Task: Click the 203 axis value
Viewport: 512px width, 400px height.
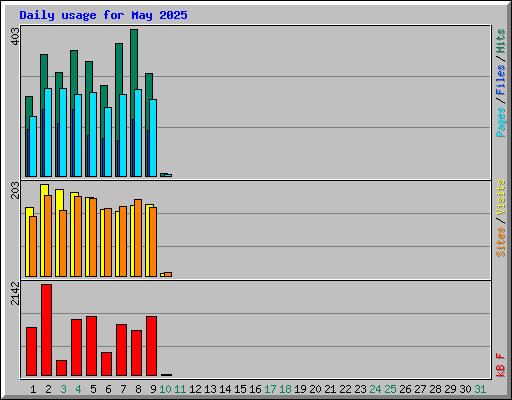Action: pos(15,190)
